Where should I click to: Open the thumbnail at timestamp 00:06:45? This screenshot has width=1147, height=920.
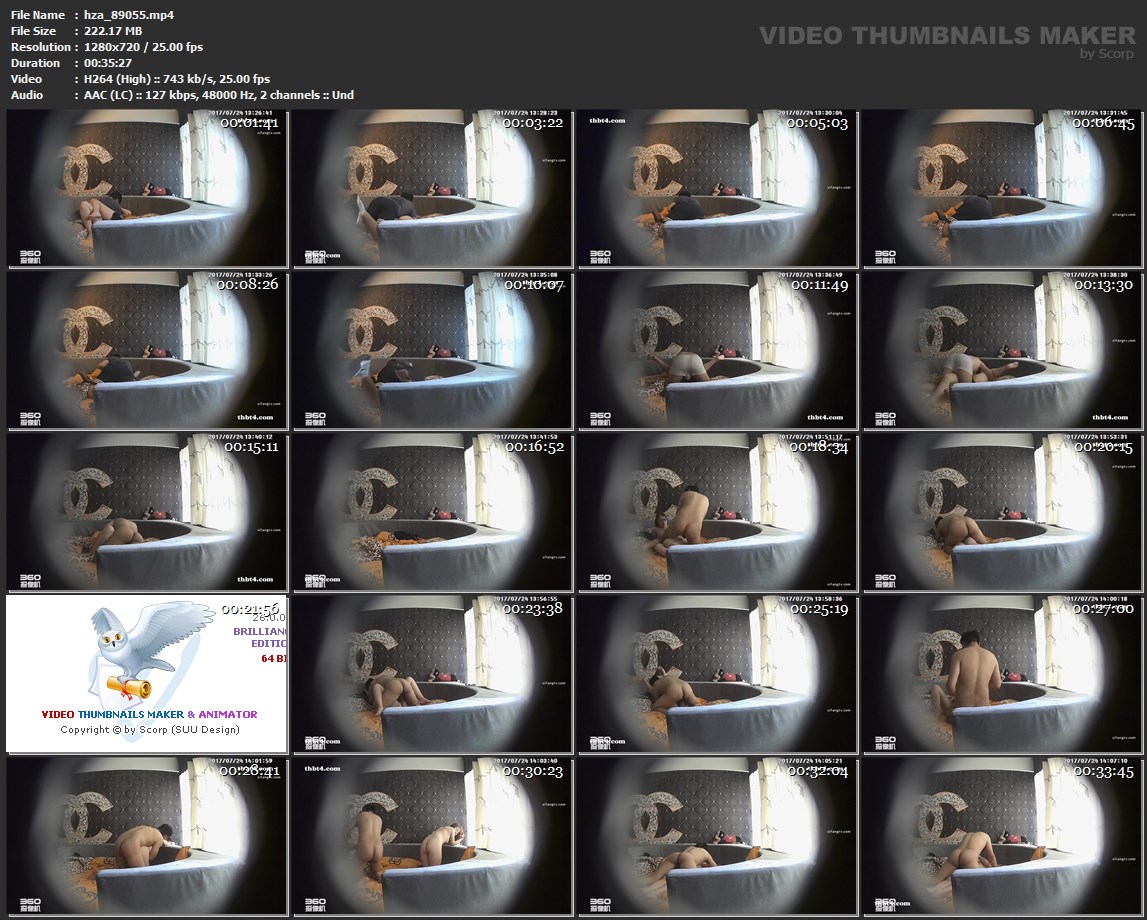[1003, 189]
